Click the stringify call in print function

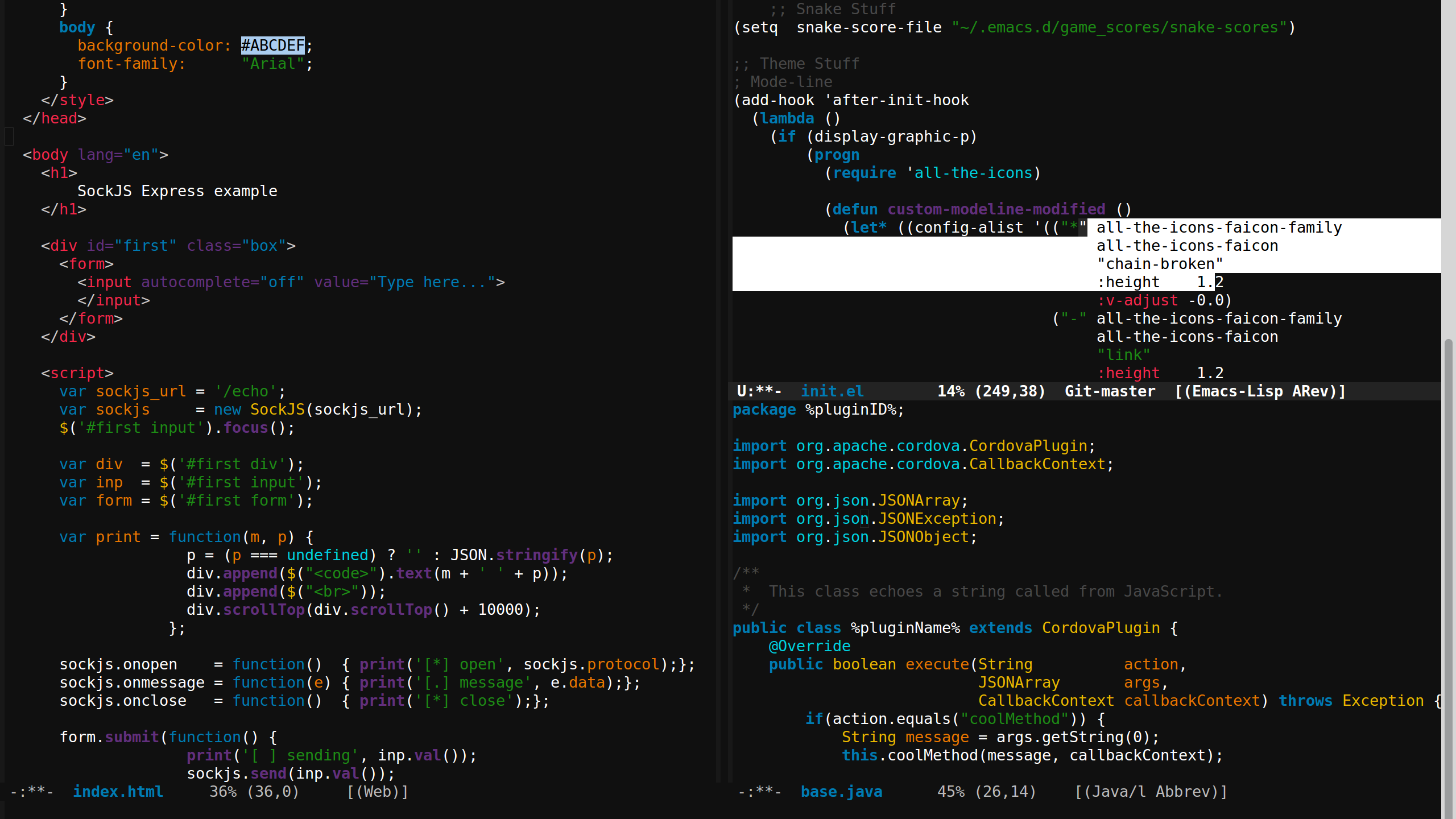coord(536,555)
